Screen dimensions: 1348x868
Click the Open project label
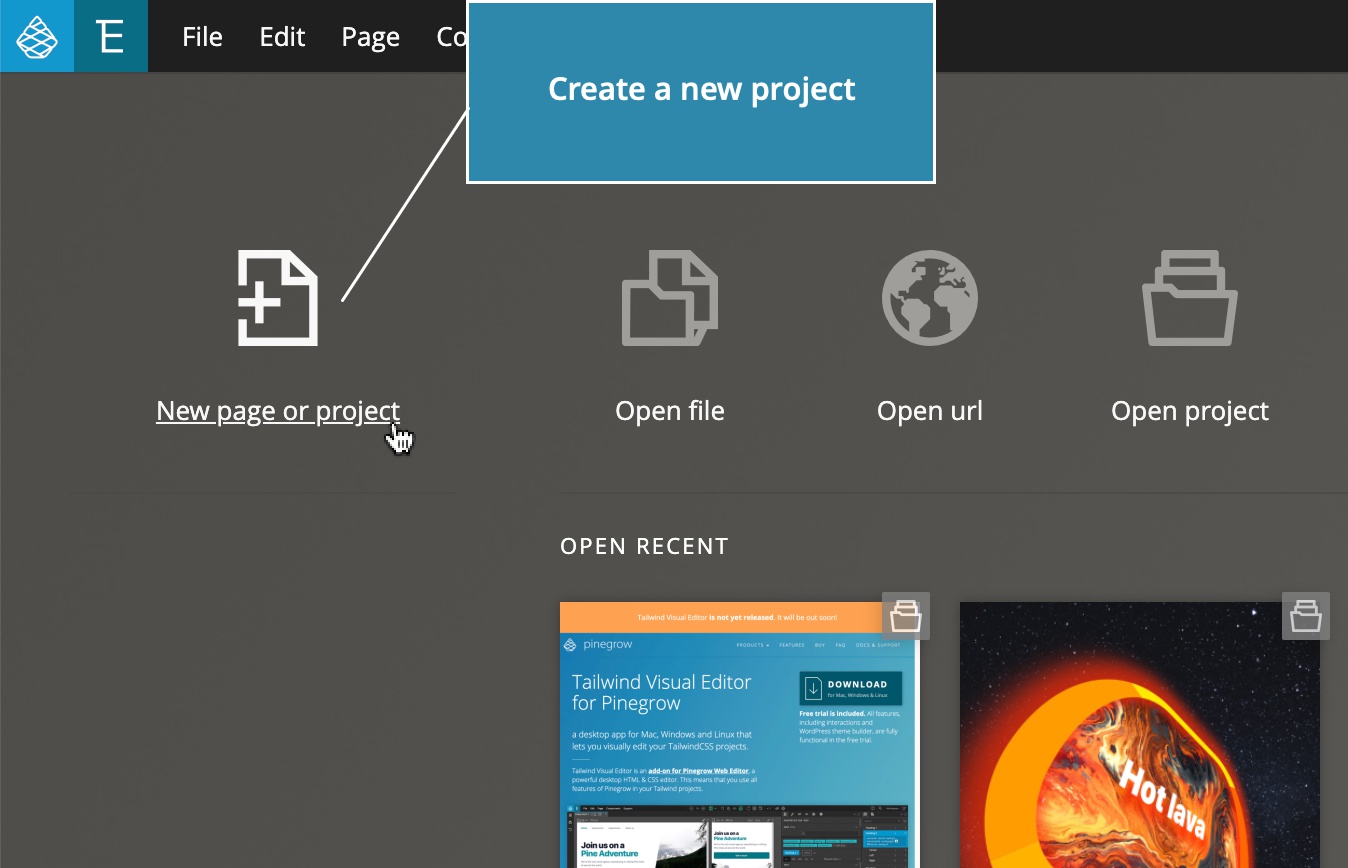(1190, 411)
